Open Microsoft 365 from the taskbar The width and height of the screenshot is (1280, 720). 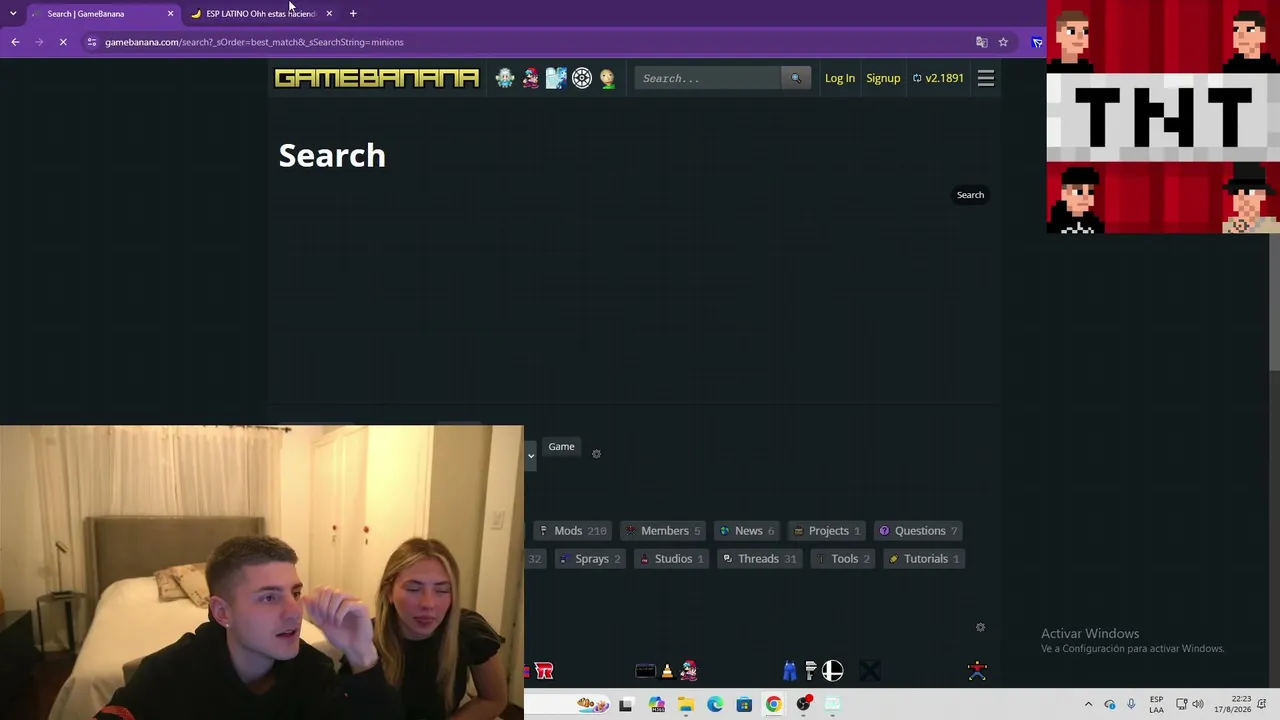[657, 705]
